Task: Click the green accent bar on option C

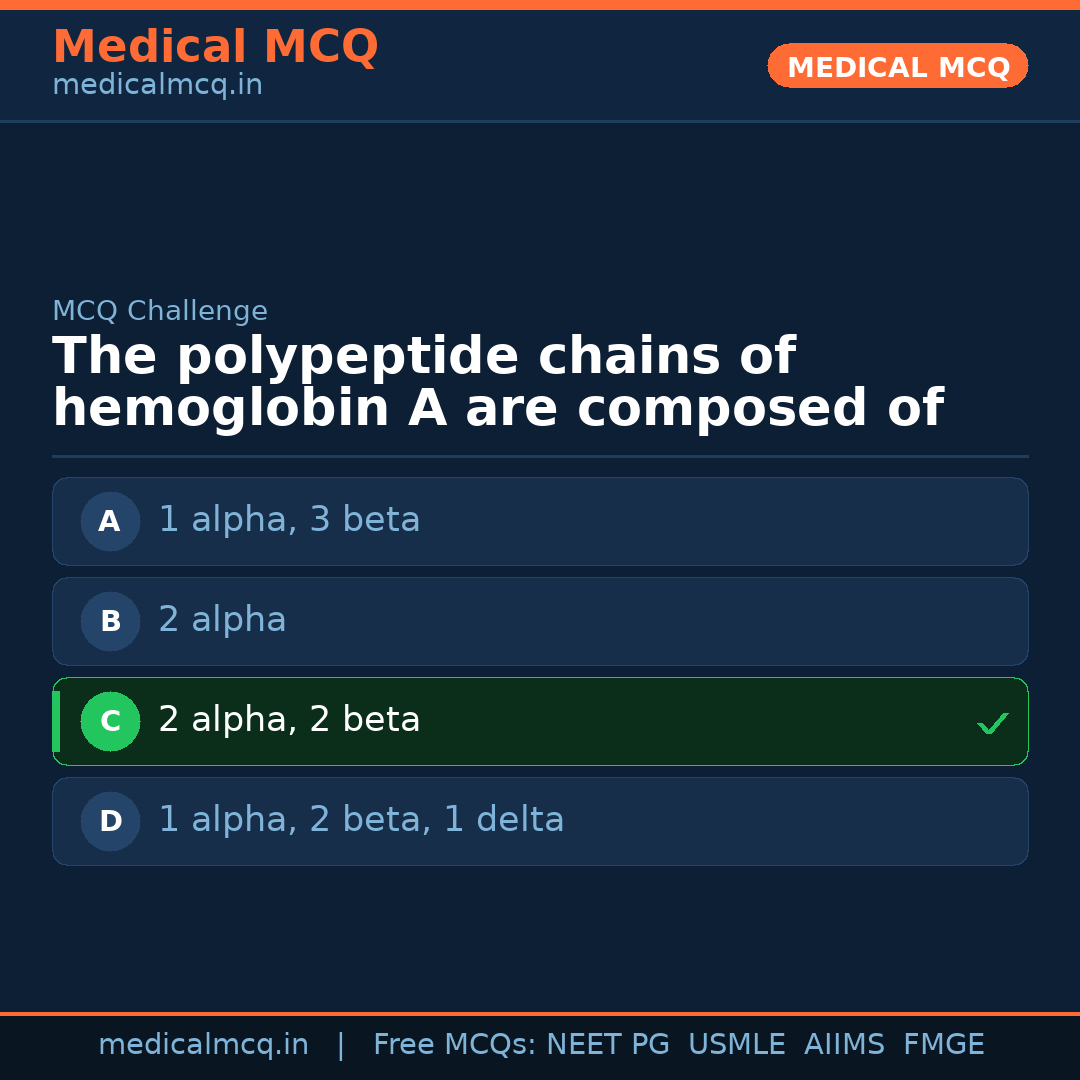Action: pyautogui.click(x=56, y=721)
